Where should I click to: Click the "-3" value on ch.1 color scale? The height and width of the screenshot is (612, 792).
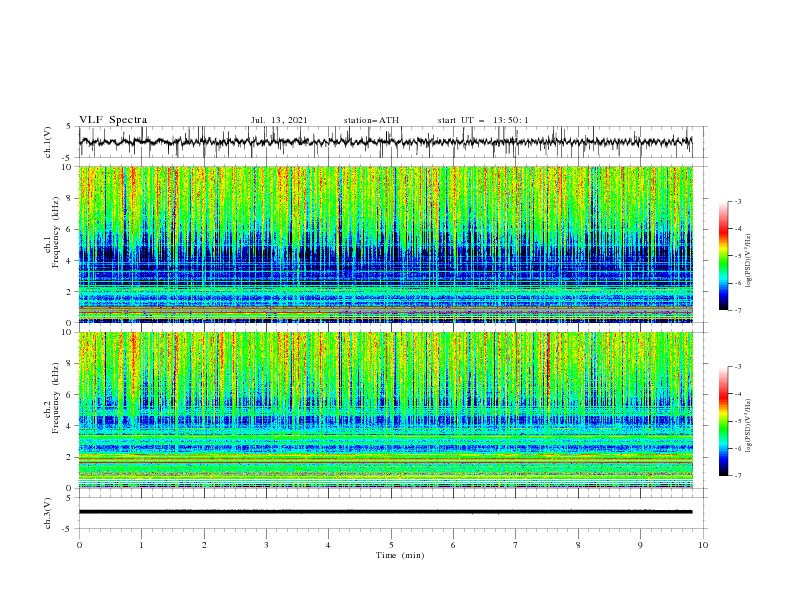click(x=738, y=201)
